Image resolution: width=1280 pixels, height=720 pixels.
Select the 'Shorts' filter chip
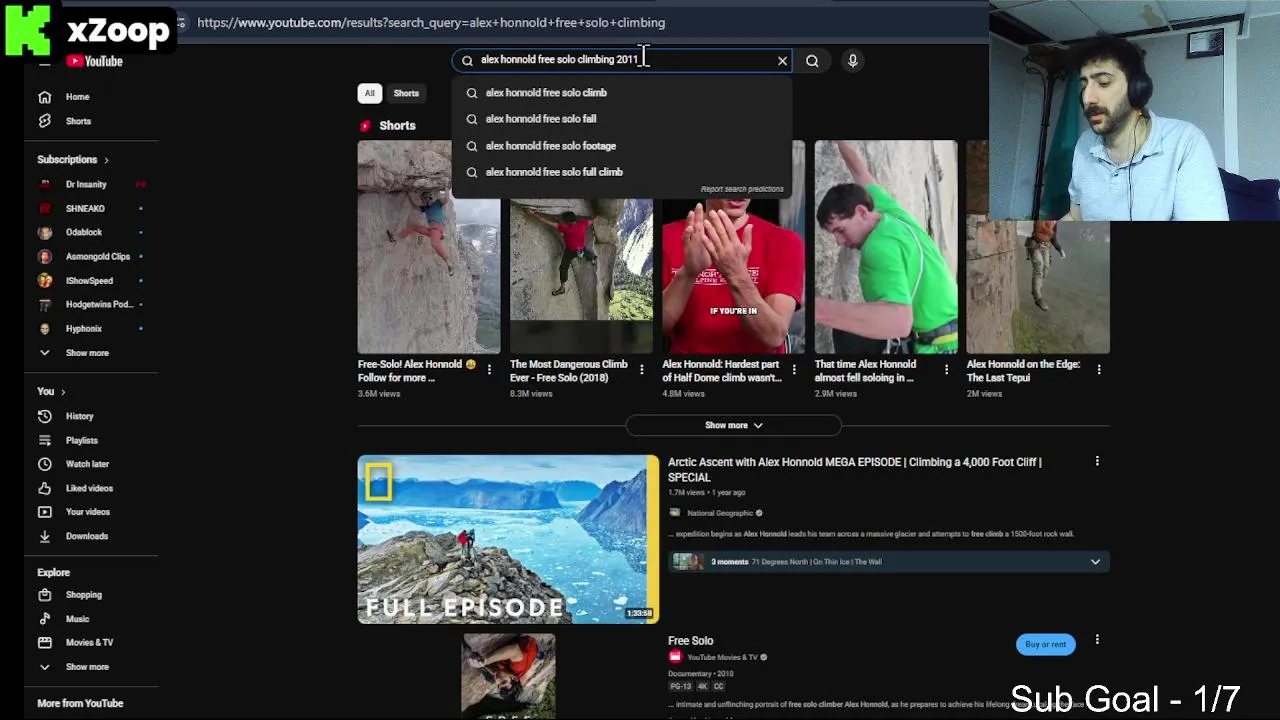(x=406, y=93)
